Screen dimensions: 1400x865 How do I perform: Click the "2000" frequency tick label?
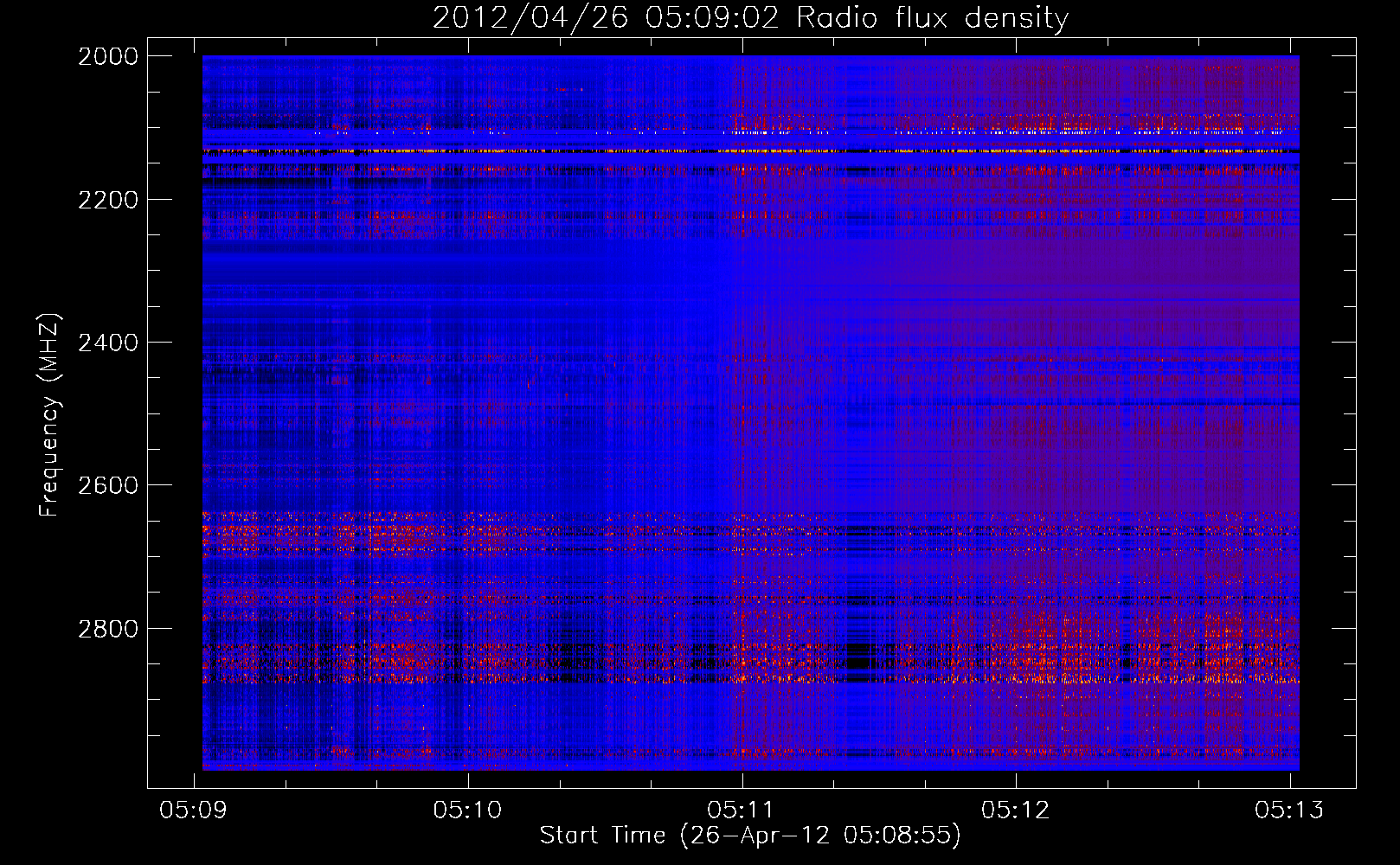pyautogui.click(x=108, y=56)
